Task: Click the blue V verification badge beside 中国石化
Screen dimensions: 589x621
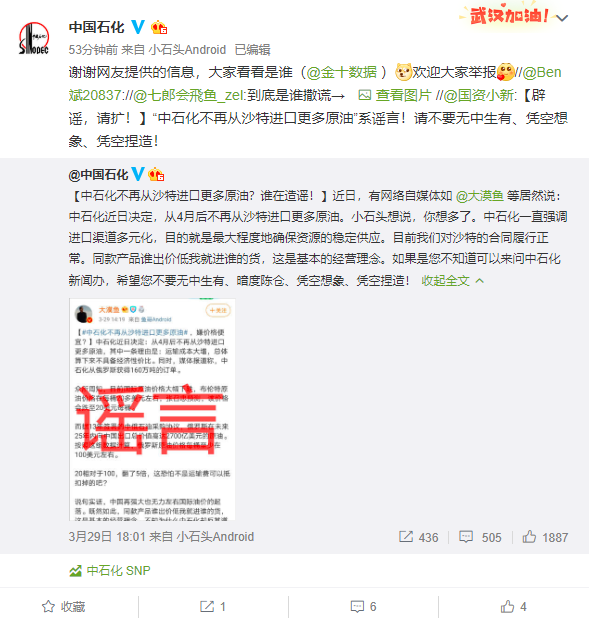Action: (x=138, y=27)
